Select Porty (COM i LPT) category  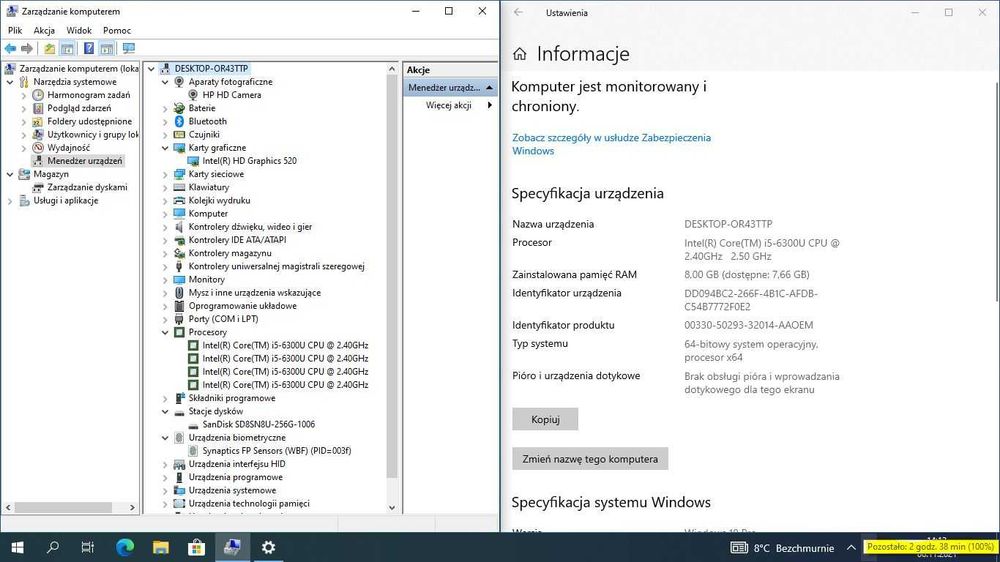pyautogui.click(x=223, y=319)
